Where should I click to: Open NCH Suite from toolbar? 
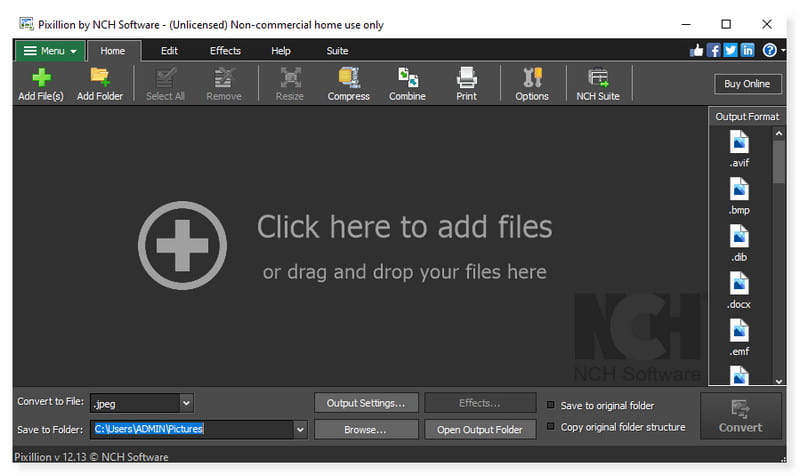[x=598, y=79]
